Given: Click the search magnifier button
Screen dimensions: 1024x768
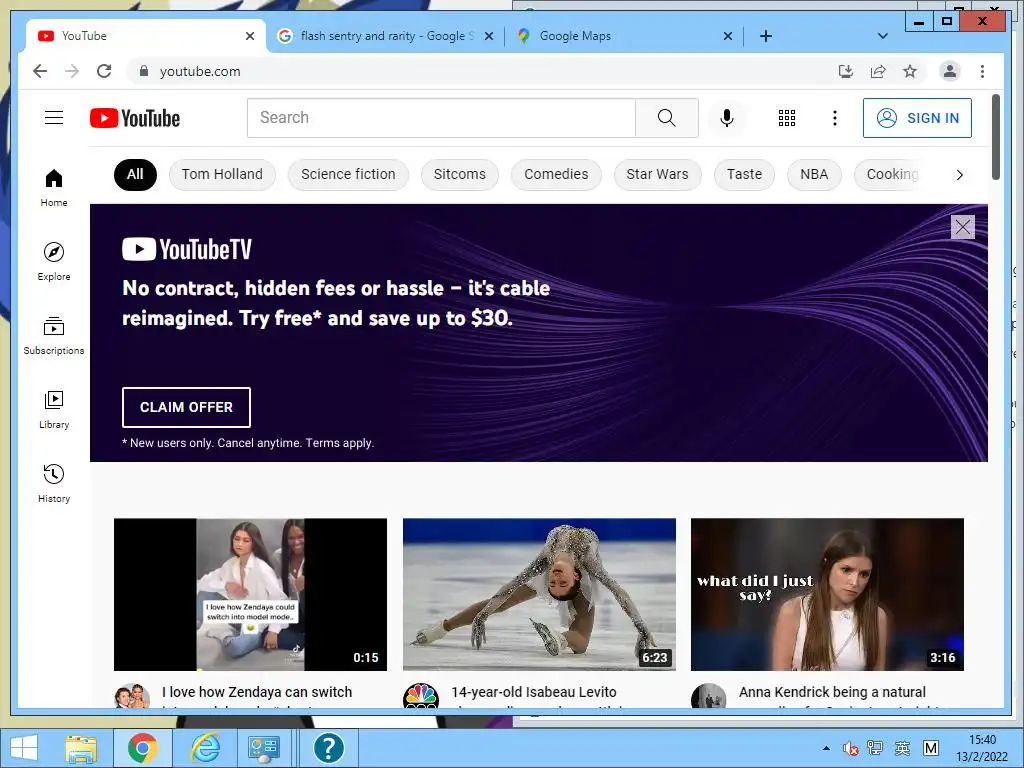Looking at the screenshot, I should [667, 118].
